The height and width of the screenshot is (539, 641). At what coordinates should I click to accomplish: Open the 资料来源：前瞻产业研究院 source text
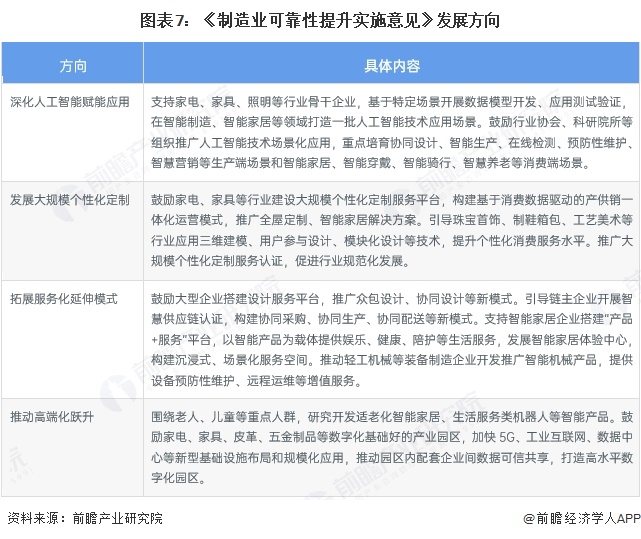[x=84, y=518]
